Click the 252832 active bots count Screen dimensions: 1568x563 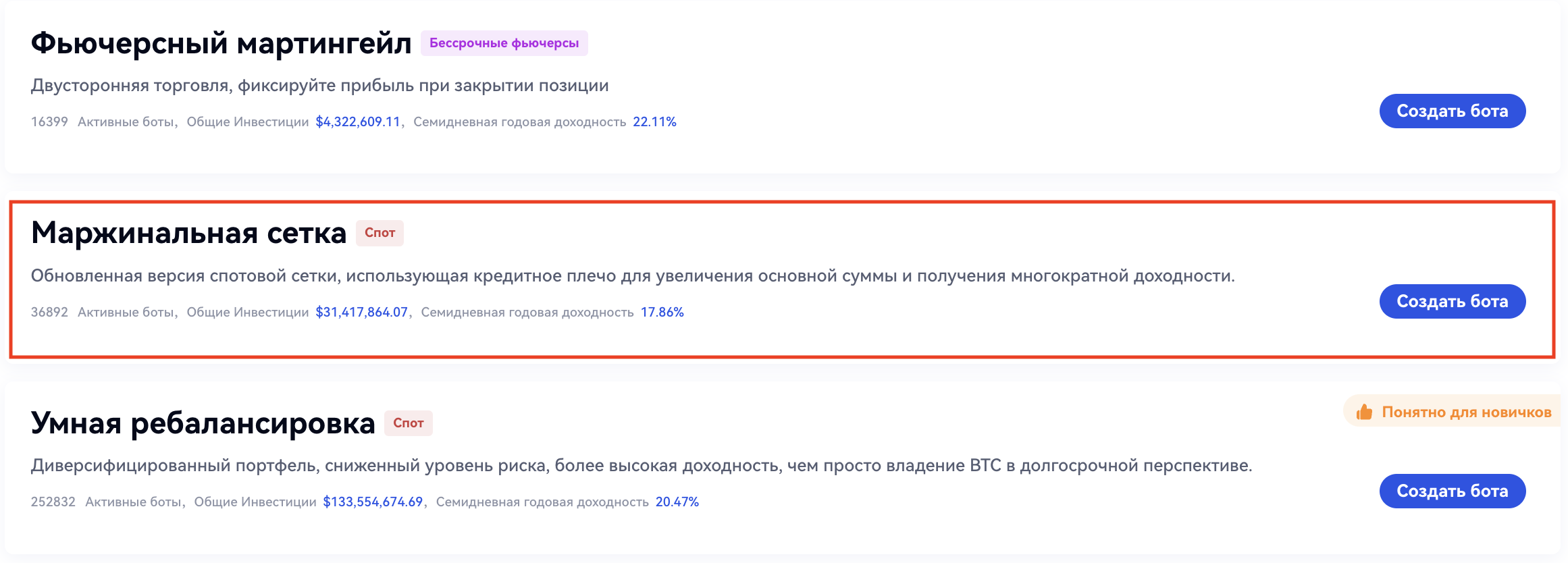tap(53, 502)
